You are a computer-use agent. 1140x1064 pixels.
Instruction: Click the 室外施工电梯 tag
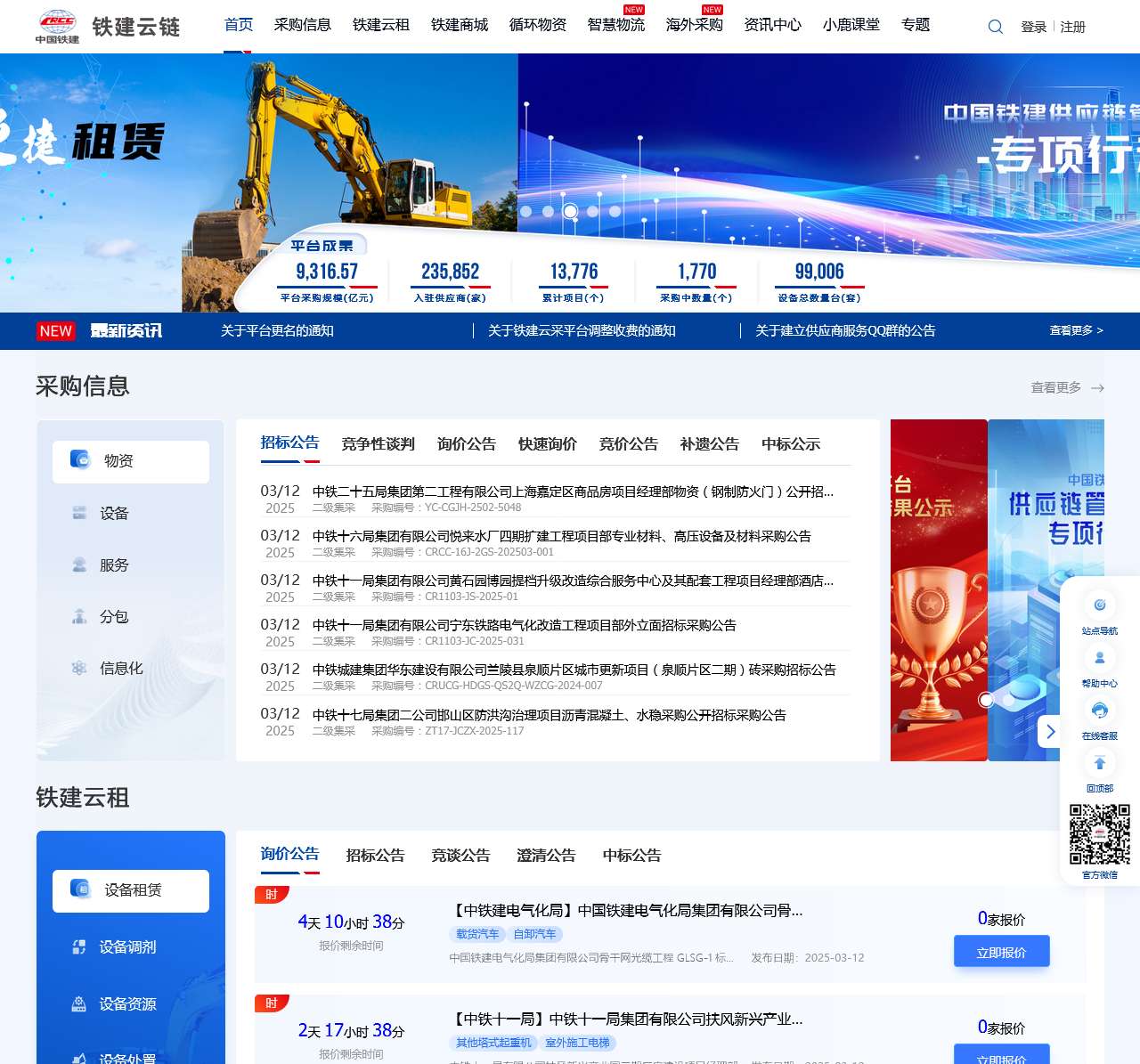click(x=578, y=1043)
